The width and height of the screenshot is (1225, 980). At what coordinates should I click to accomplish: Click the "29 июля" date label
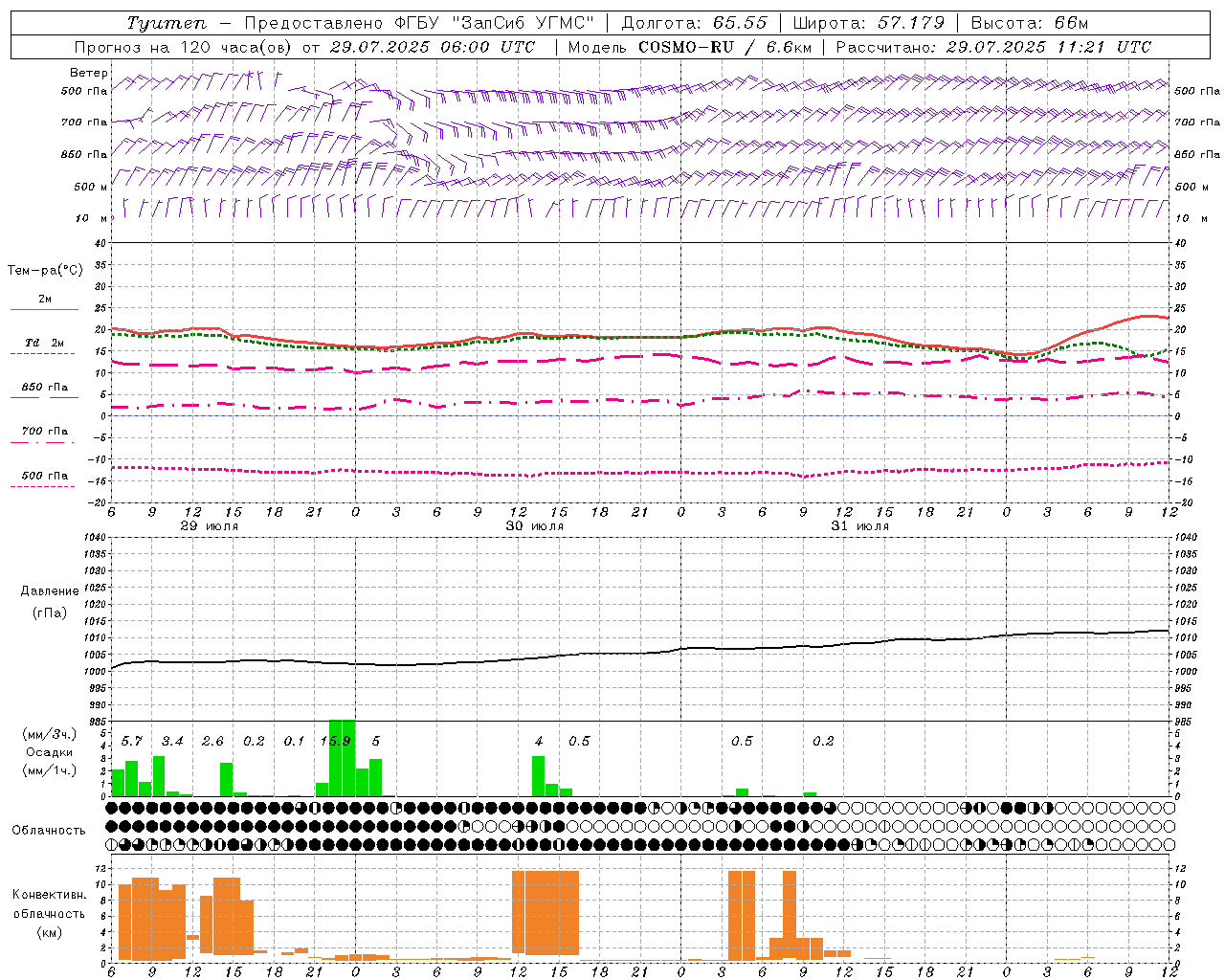click(210, 526)
